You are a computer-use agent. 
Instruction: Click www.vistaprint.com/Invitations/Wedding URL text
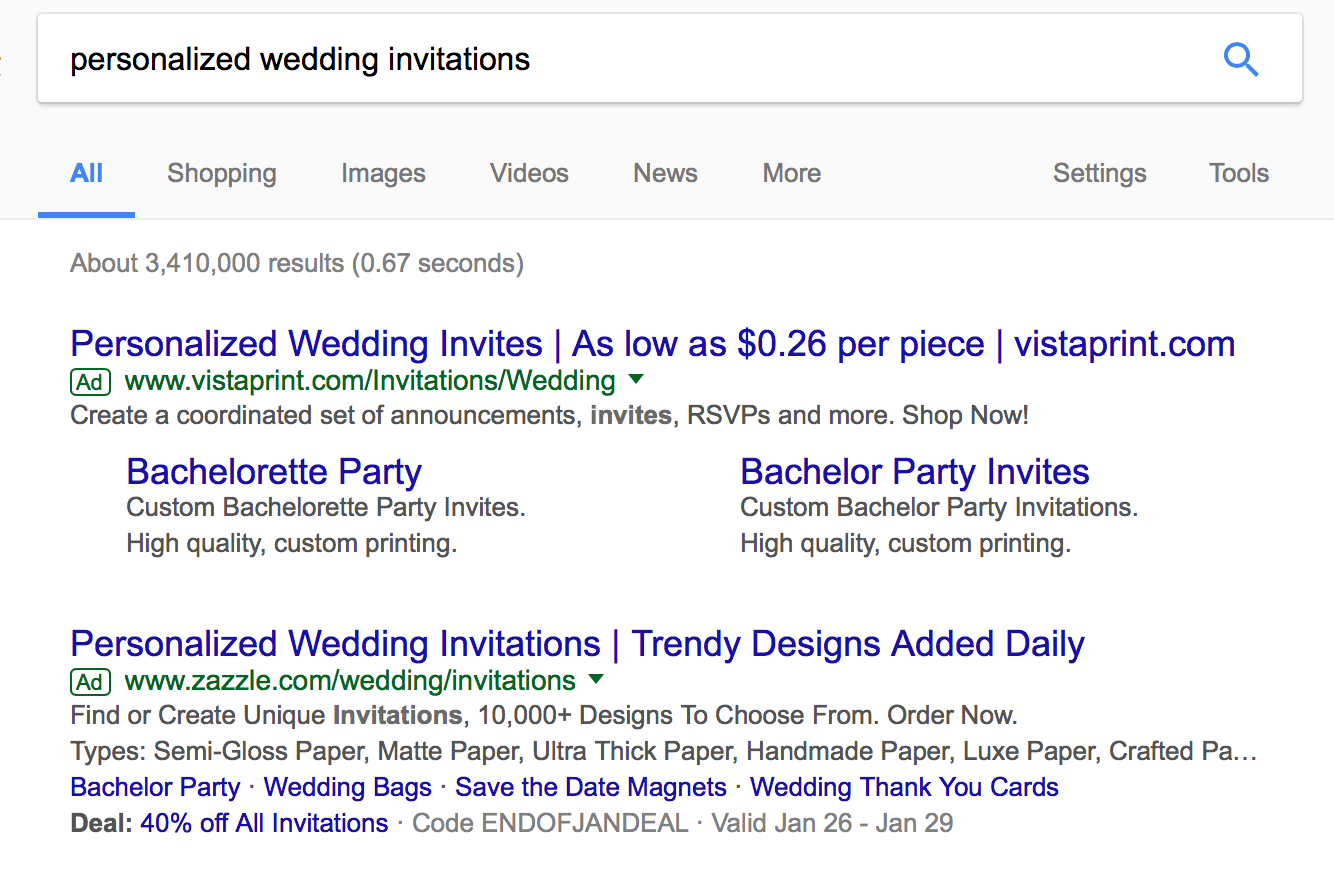tap(370, 381)
